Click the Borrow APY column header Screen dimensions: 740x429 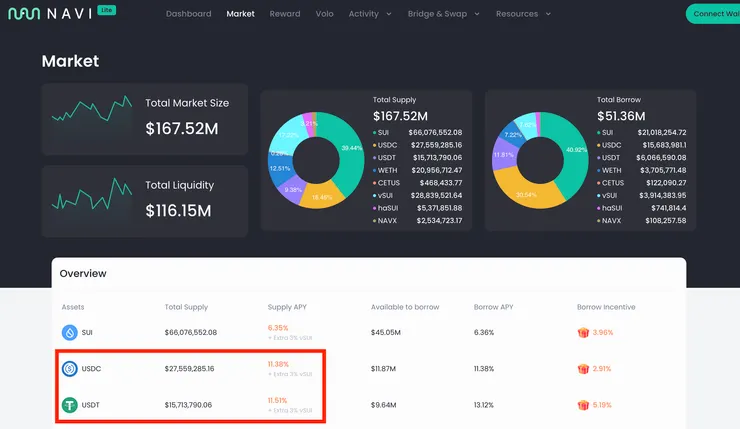493,307
